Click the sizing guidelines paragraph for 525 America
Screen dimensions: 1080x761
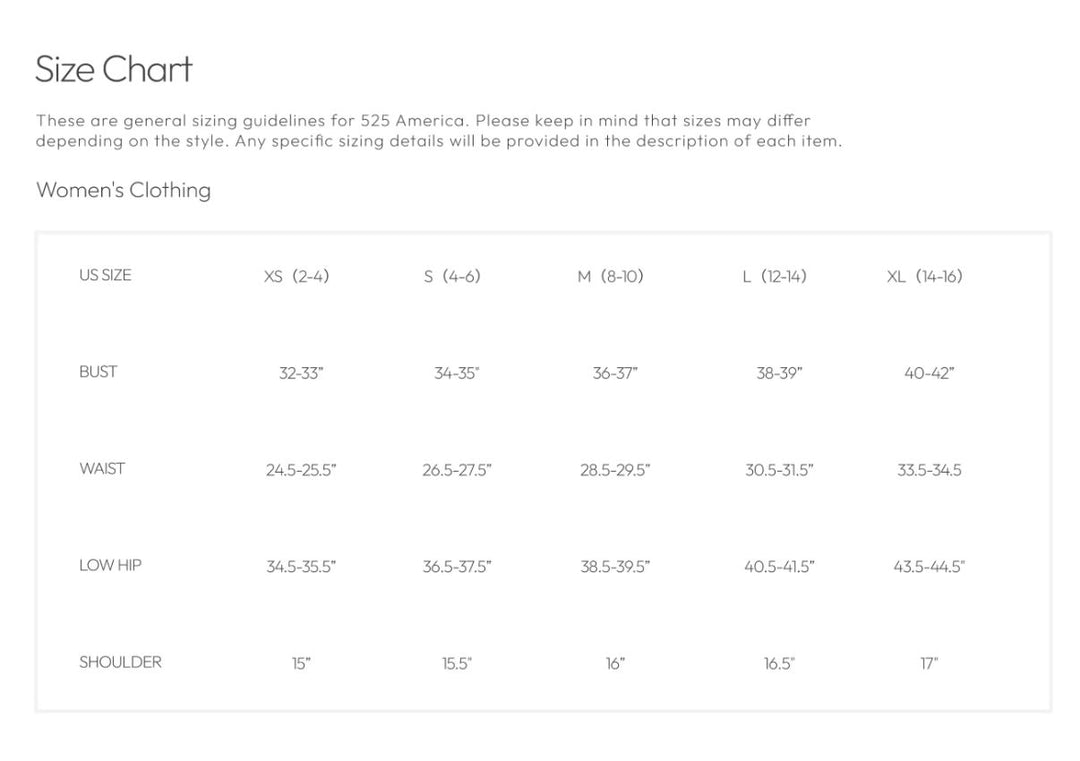(x=438, y=131)
